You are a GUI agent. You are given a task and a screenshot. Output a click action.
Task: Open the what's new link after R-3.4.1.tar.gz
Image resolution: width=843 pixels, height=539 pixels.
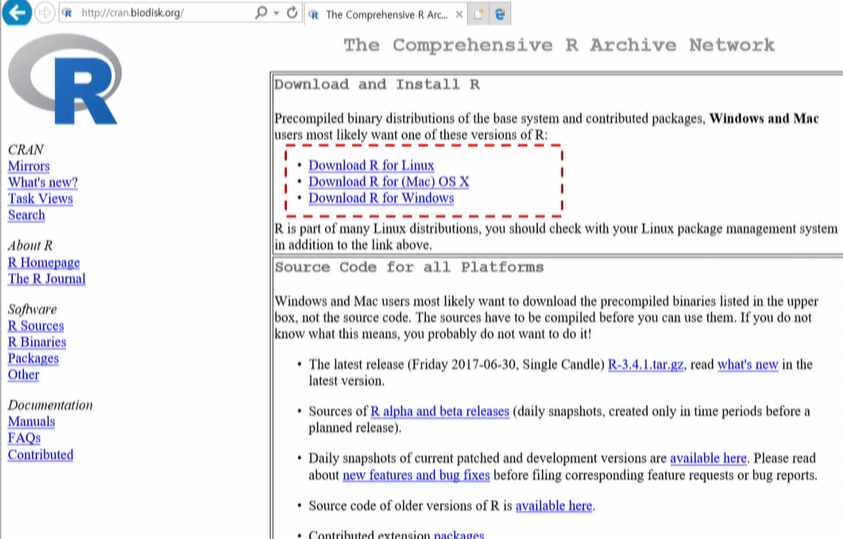748,365
